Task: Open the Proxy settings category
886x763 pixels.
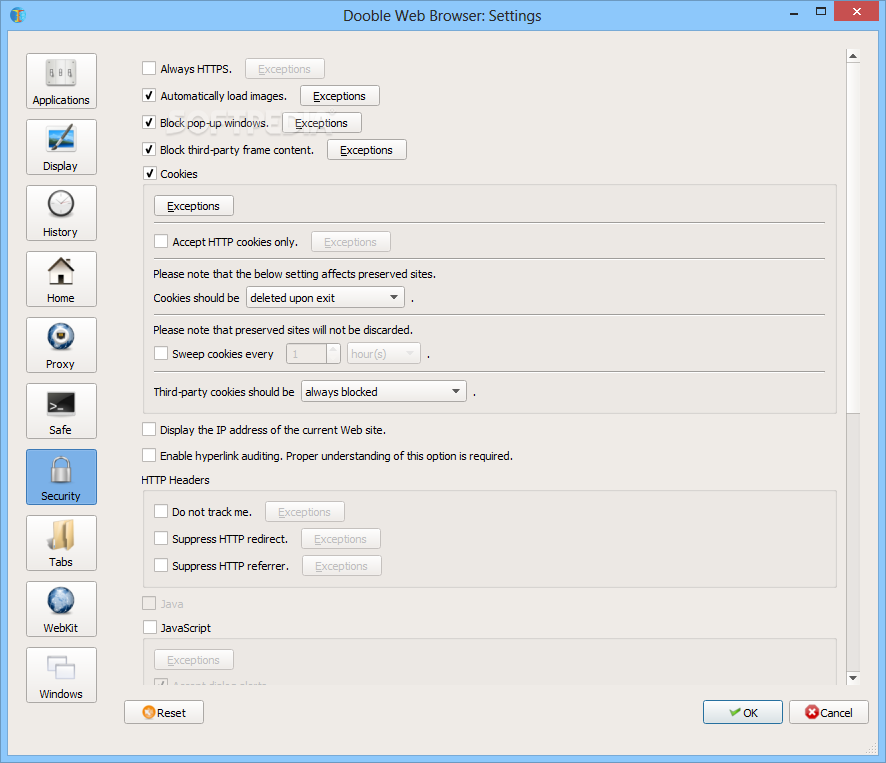Action: [61, 345]
